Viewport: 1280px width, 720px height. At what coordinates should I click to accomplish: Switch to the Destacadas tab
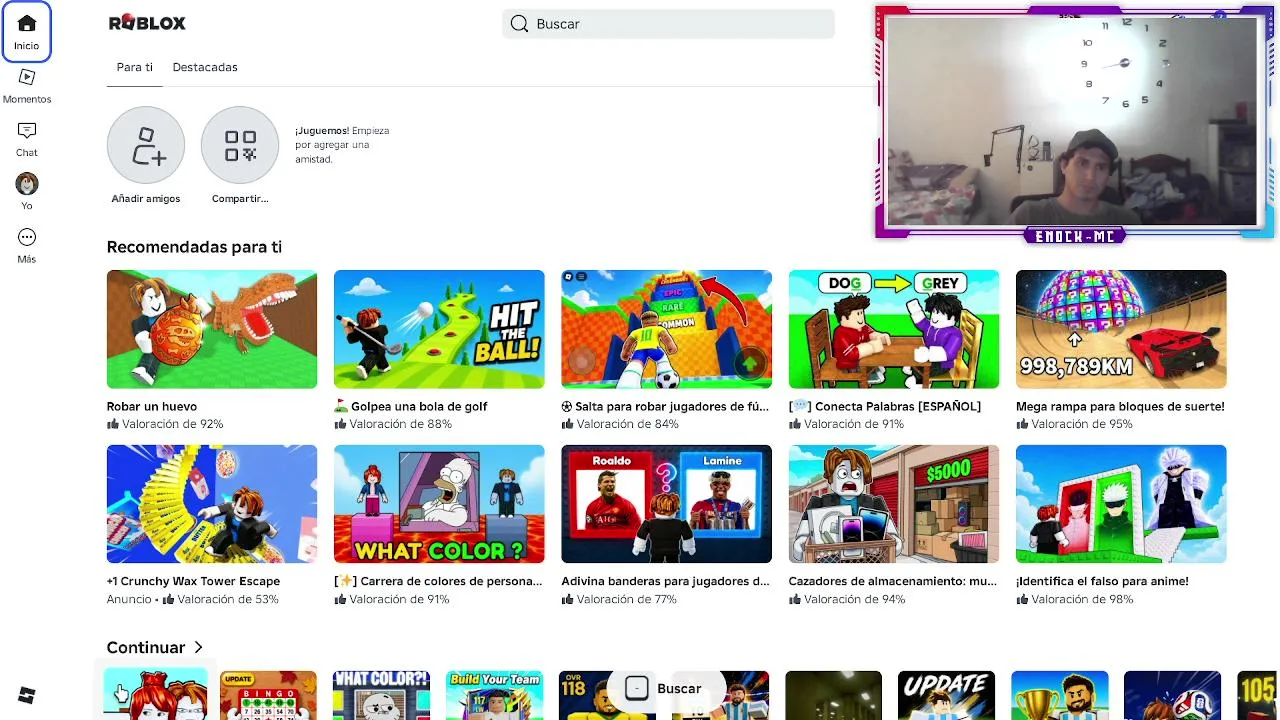point(205,67)
